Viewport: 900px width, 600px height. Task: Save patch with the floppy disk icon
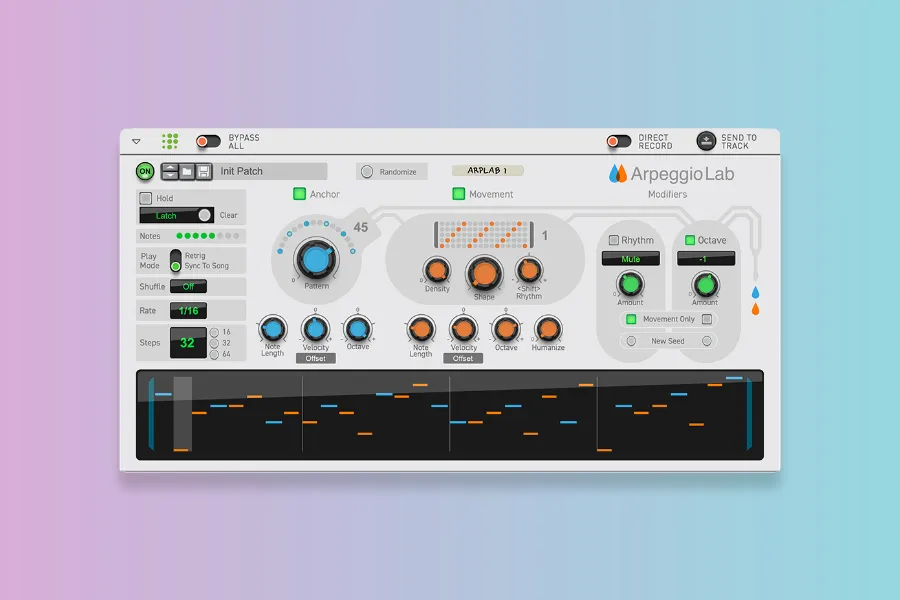[x=203, y=171]
